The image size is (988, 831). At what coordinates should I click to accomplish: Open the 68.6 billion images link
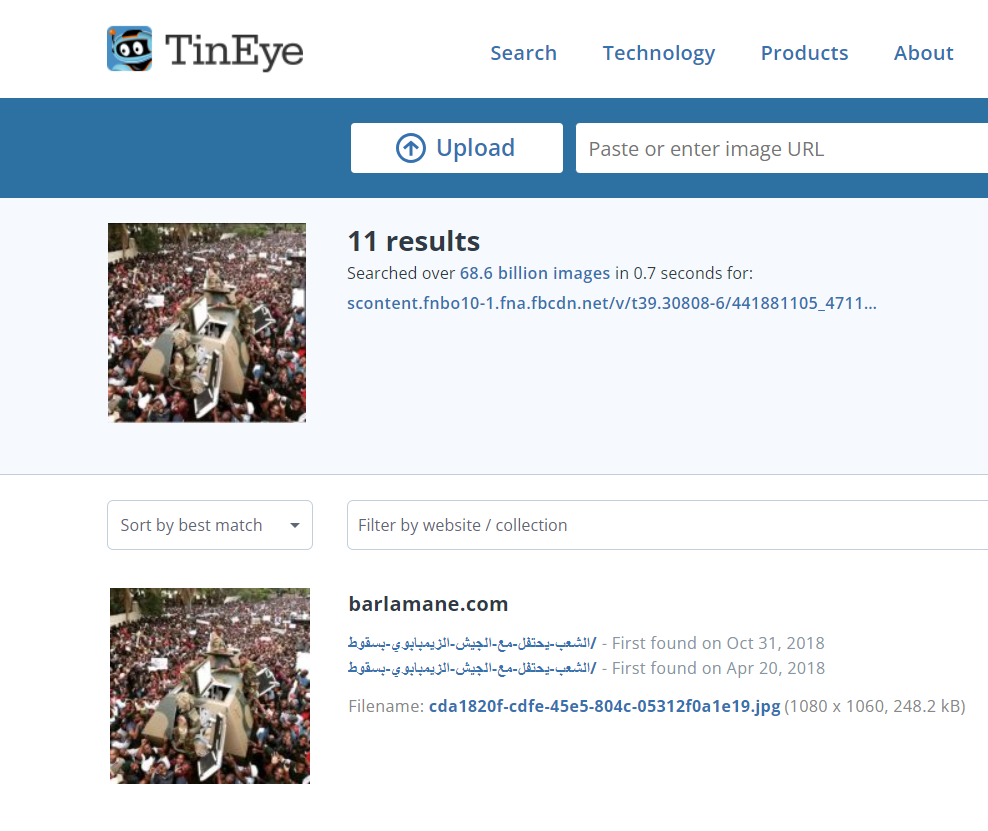pos(534,273)
